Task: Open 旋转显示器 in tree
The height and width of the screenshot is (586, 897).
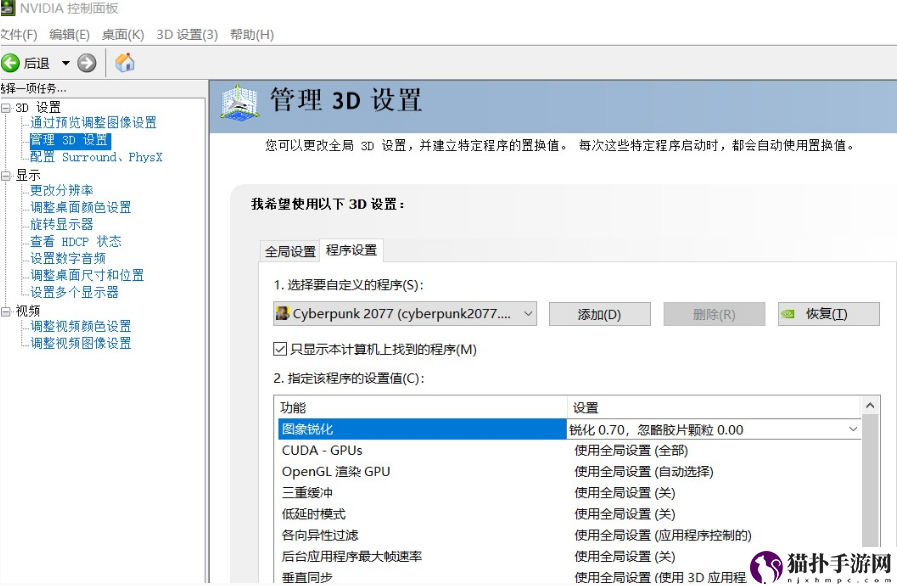Action: pyautogui.click(x=61, y=224)
